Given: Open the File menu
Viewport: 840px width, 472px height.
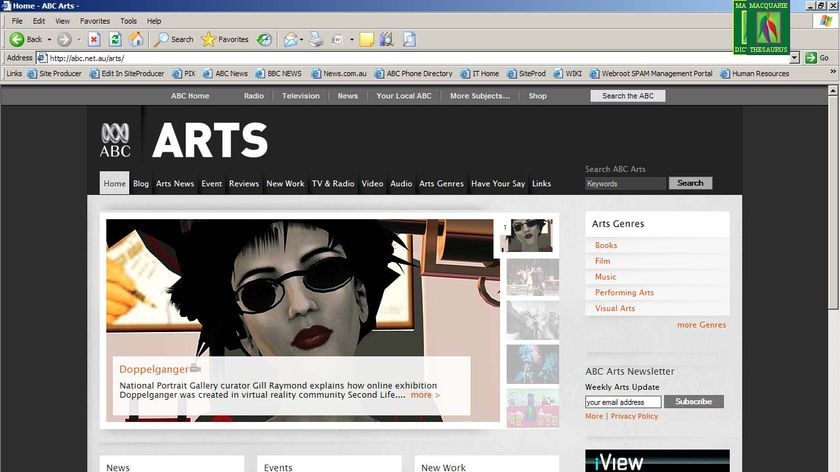Looking at the screenshot, I should [17, 21].
